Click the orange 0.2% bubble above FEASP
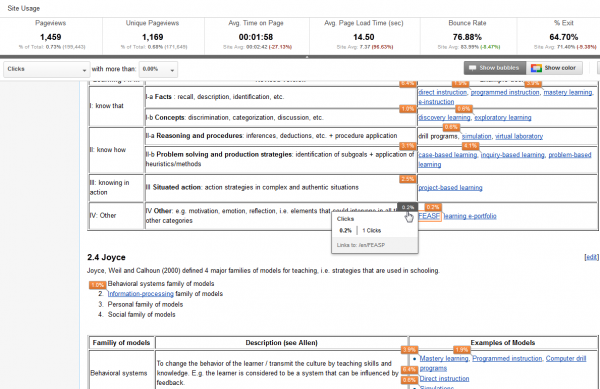Screen dimensions: 600x389 (433, 207)
